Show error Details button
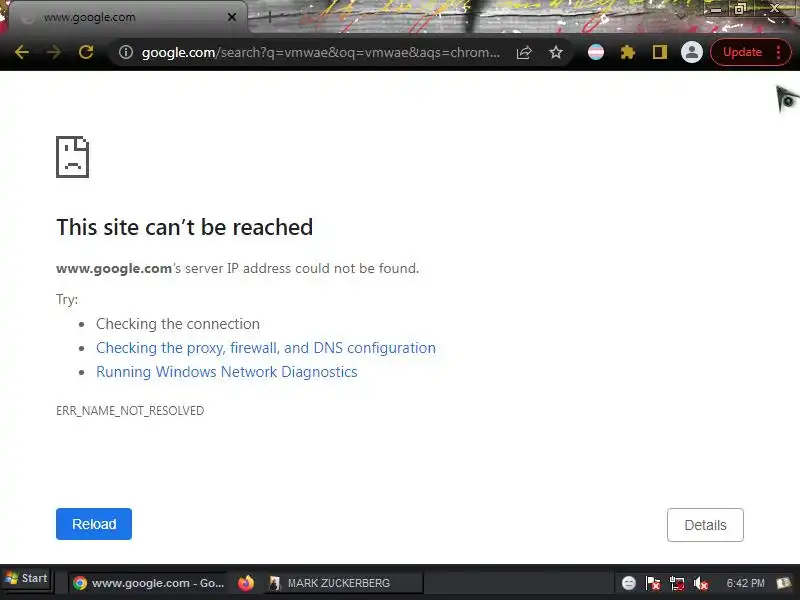 [x=705, y=525]
